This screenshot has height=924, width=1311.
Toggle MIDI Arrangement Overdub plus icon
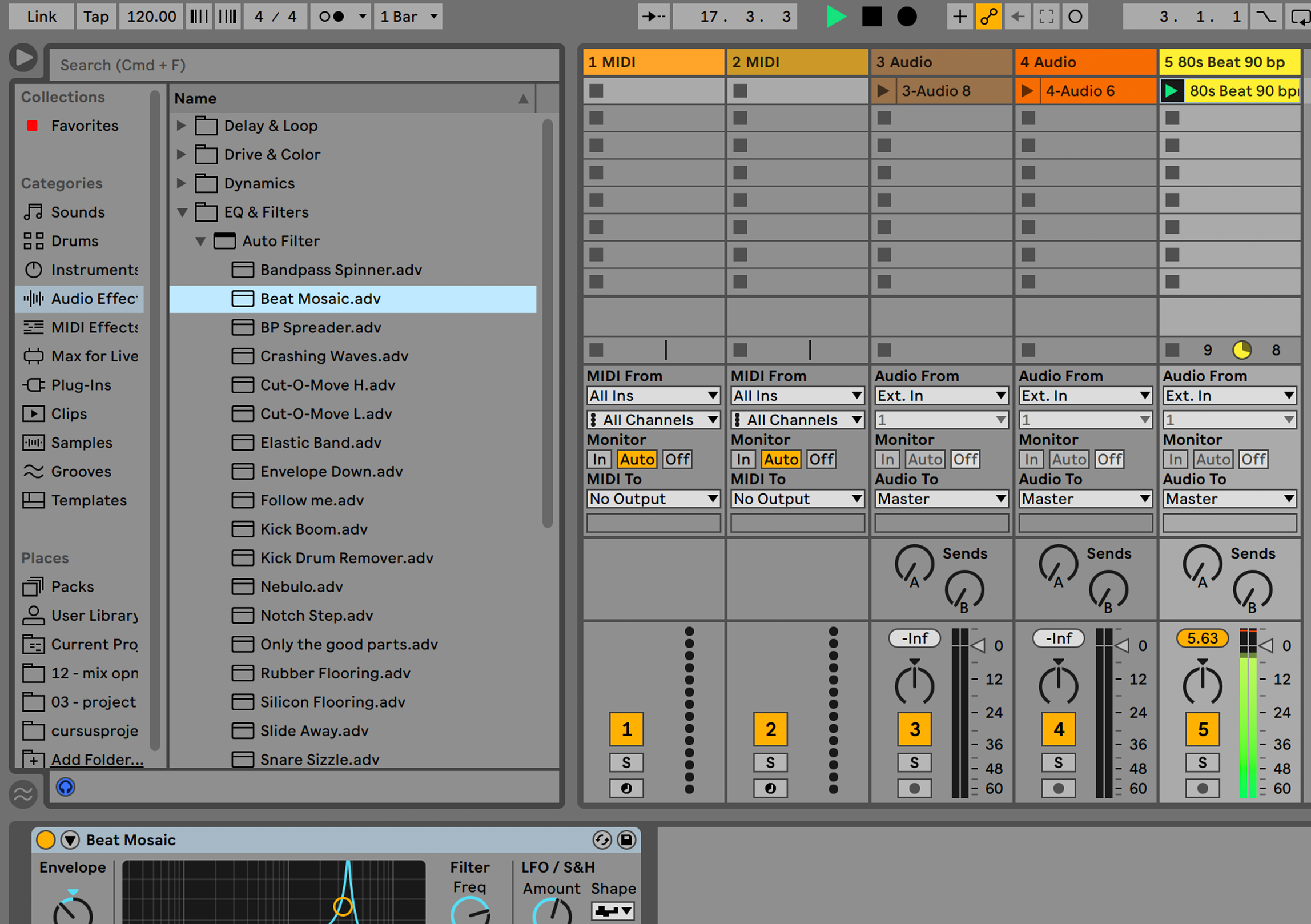click(960, 17)
